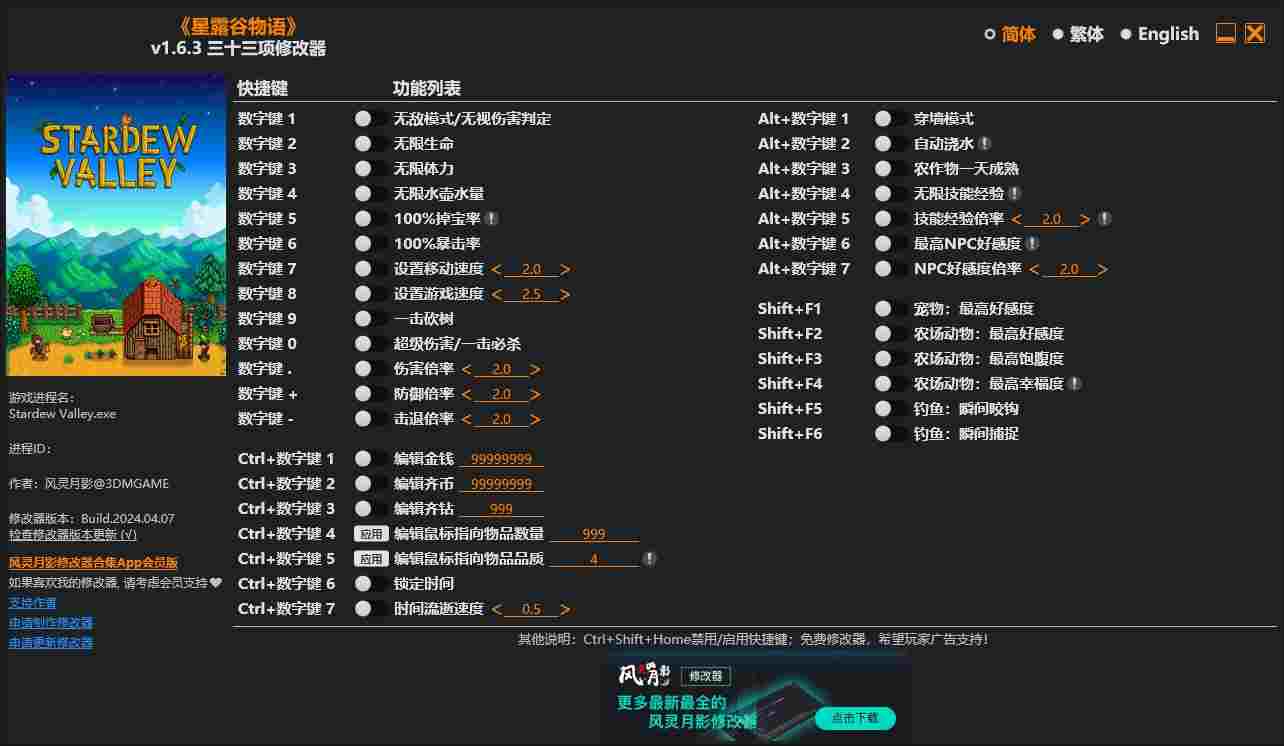The width and height of the screenshot is (1284, 746).
Task: Toggle the 编辑金钱 switch
Action: pyautogui.click(x=371, y=458)
